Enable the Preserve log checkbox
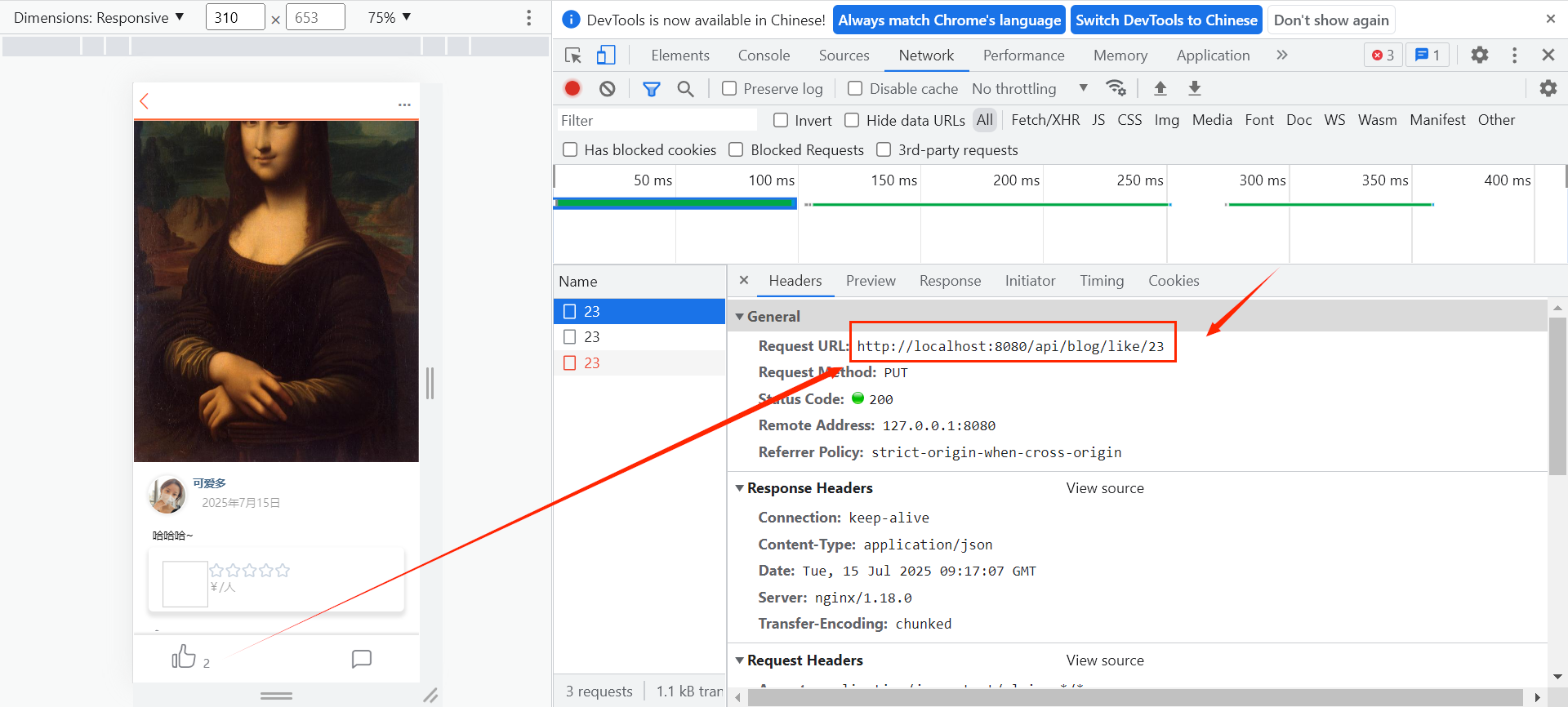This screenshot has height=707, width=1568. (x=729, y=88)
